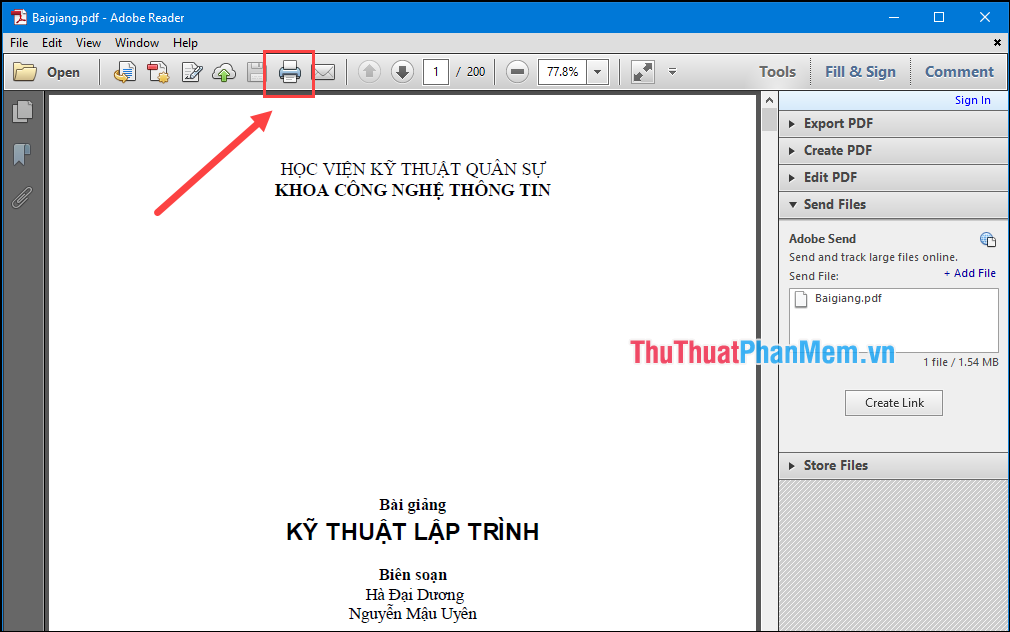Open the Attachments paperclip panel icon

(x=22, y=198)
